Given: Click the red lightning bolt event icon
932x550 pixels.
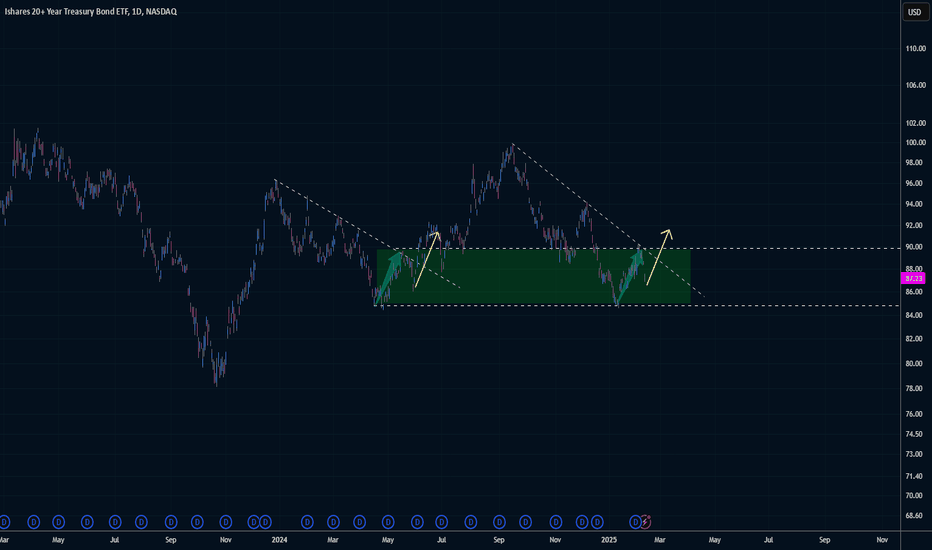Looking at the screenshot, I should click(646, 522).
